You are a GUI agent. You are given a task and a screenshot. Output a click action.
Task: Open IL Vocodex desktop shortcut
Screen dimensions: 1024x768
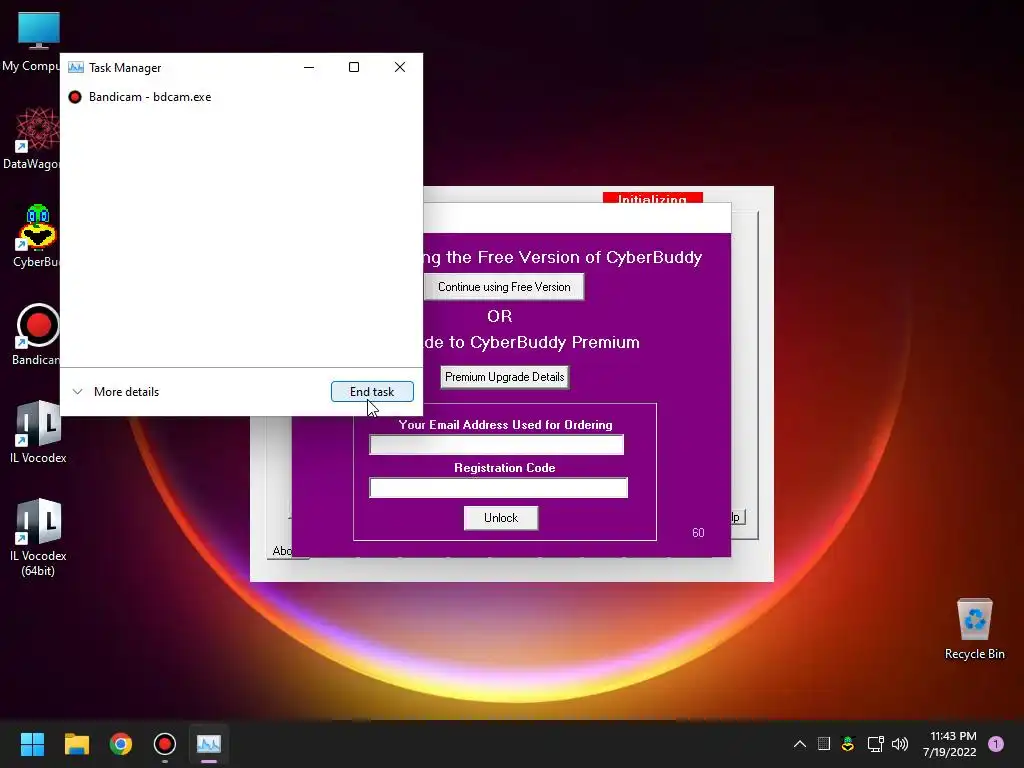pyautogui.click(x=38, y=432)
